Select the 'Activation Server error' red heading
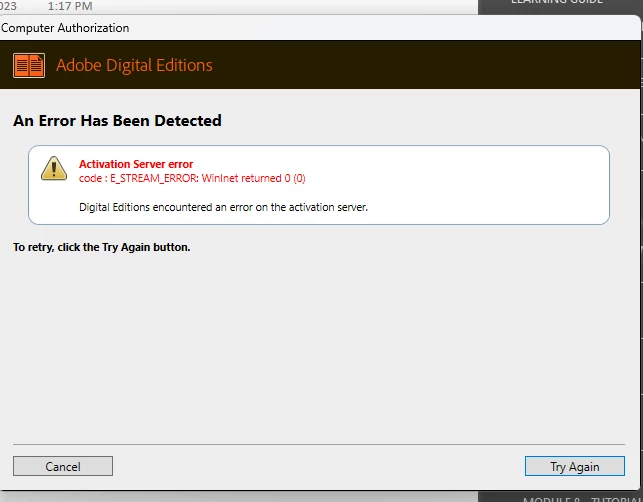643x502 pixels. (136, 164)
